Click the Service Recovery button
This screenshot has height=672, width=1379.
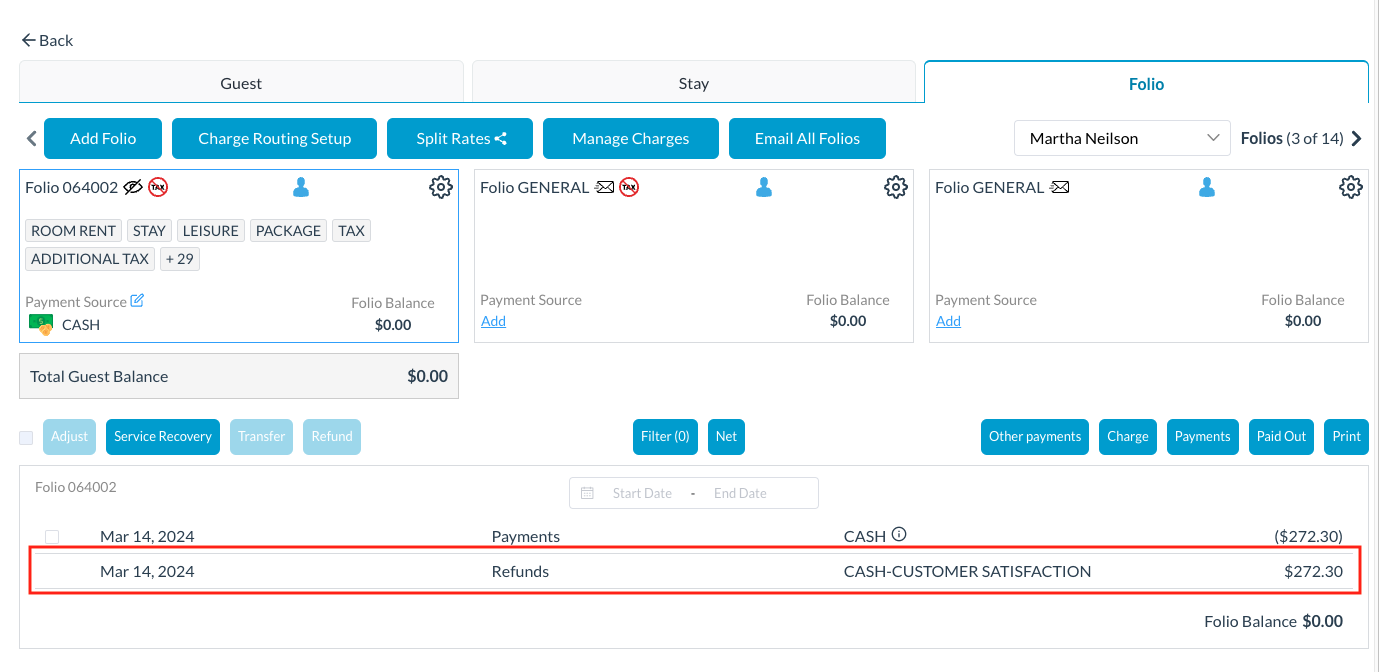pyautogui.click(x=162, y=437)
